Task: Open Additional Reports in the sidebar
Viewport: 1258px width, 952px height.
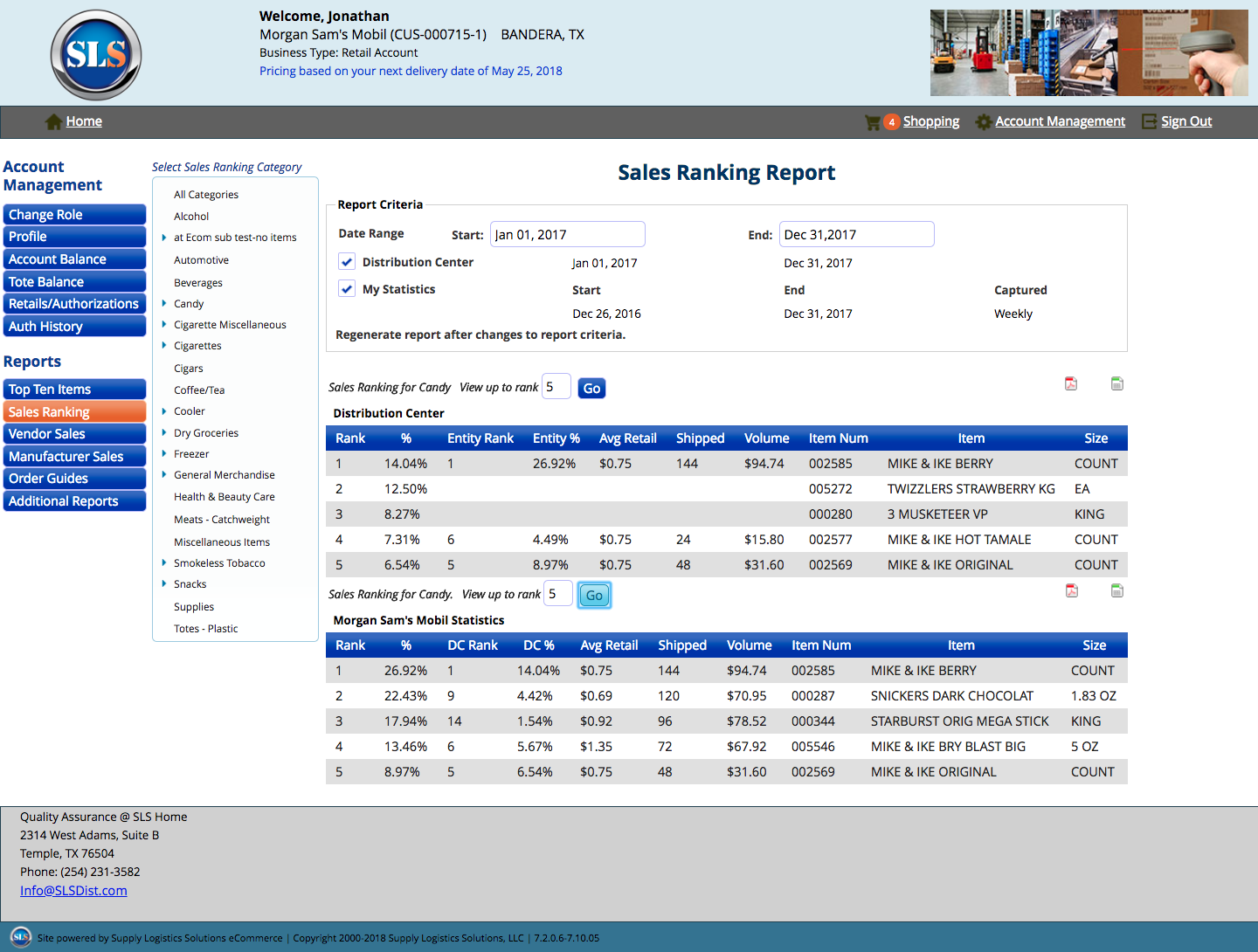Action: (x=74, y=501)
